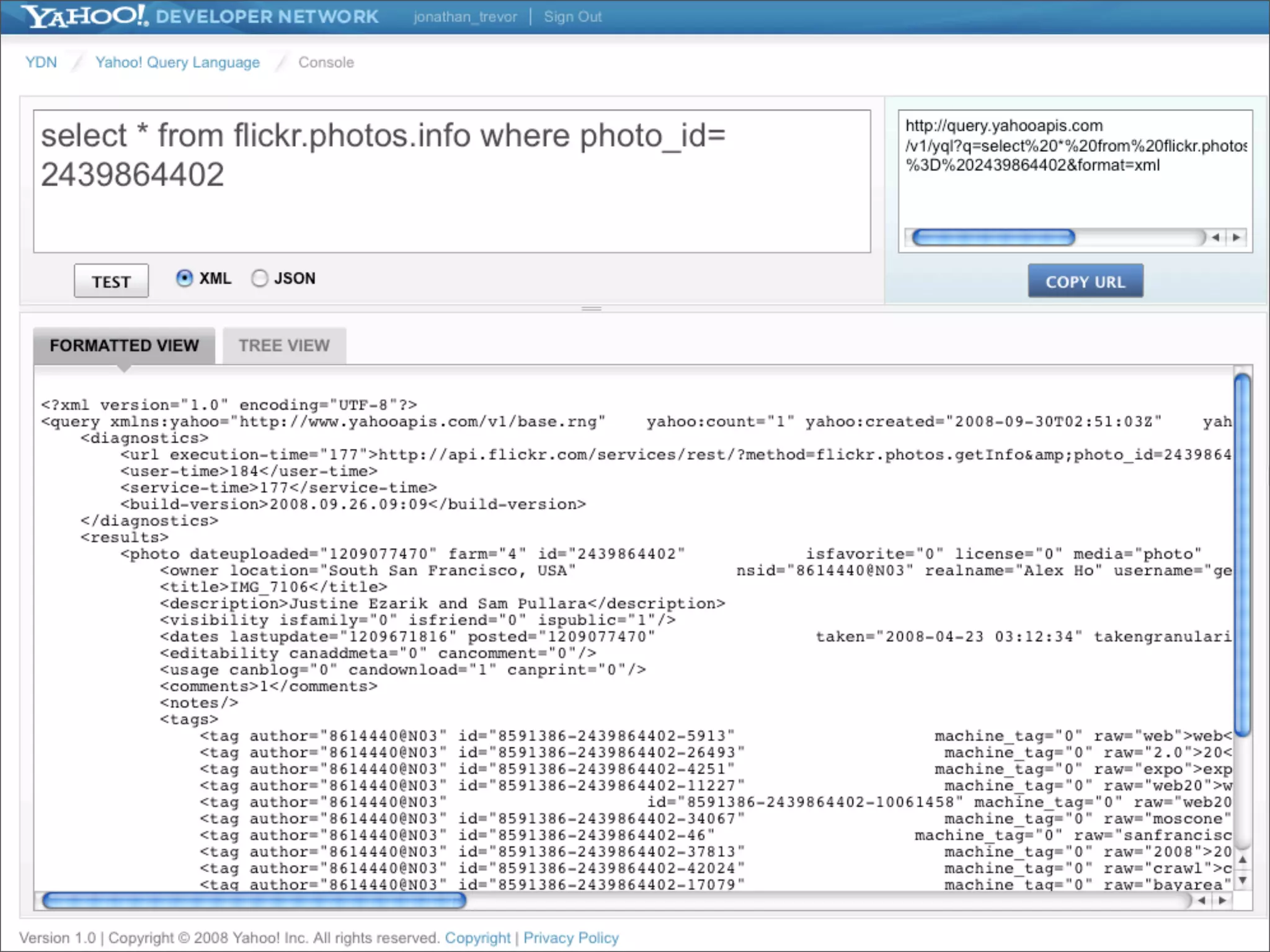Click results horizontal scrollbar thumb
1270x952 pixels.
254,901
